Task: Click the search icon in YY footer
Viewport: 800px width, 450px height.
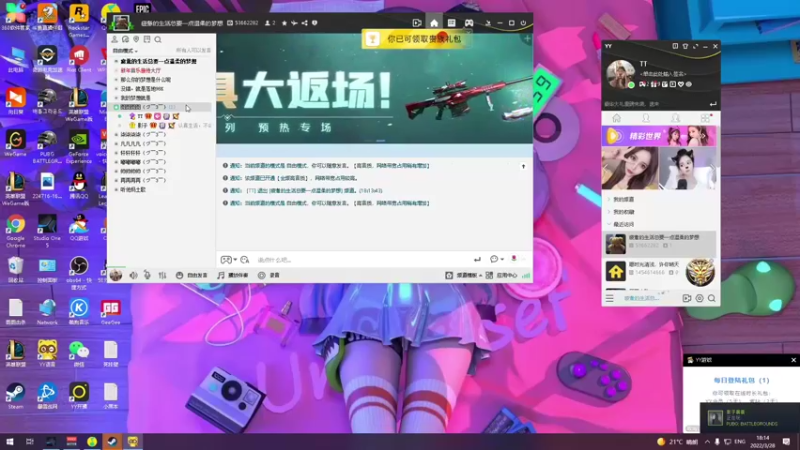Action: (x=712, y=298)
